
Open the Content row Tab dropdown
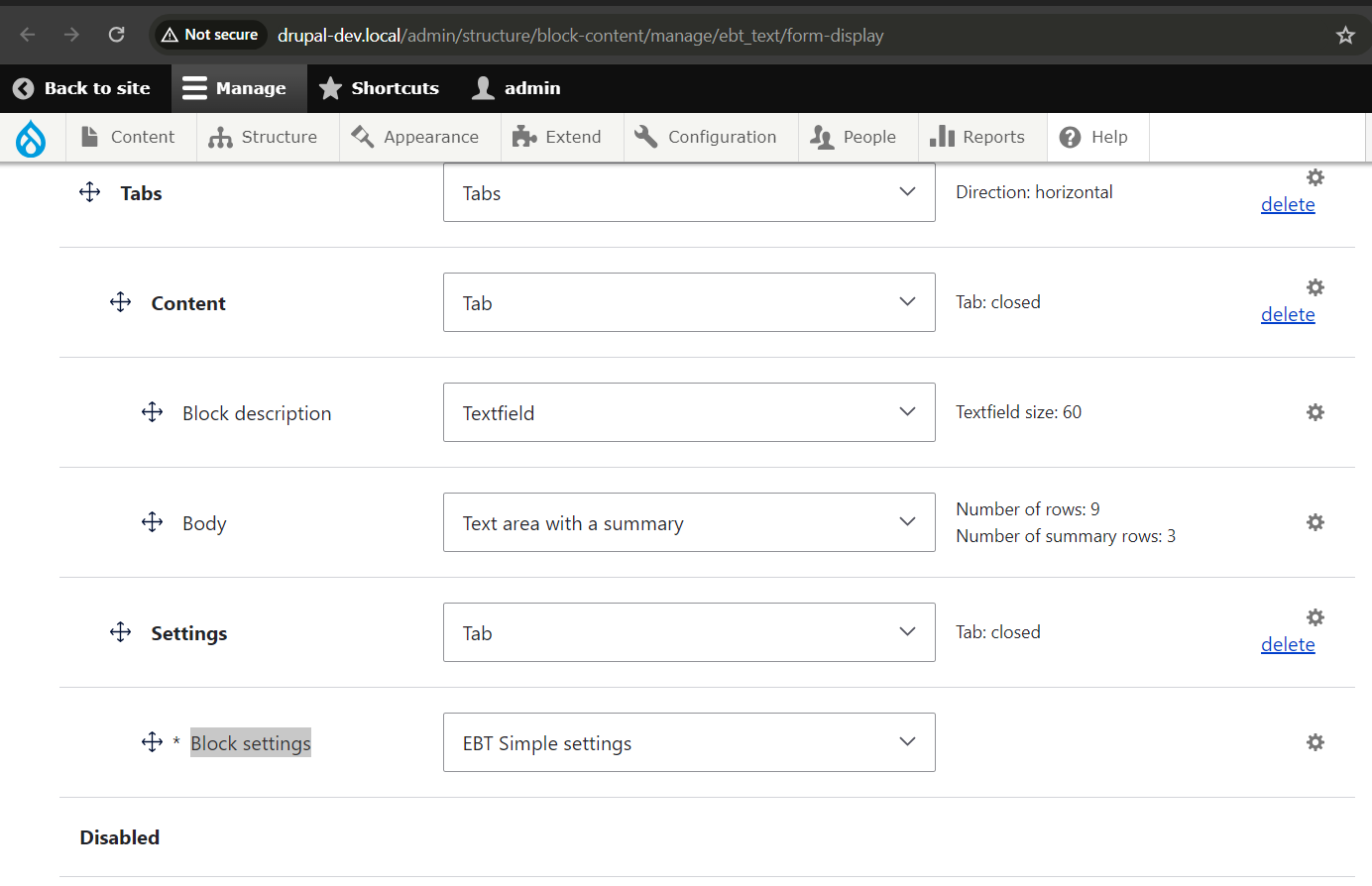click(x=689, y=302)
